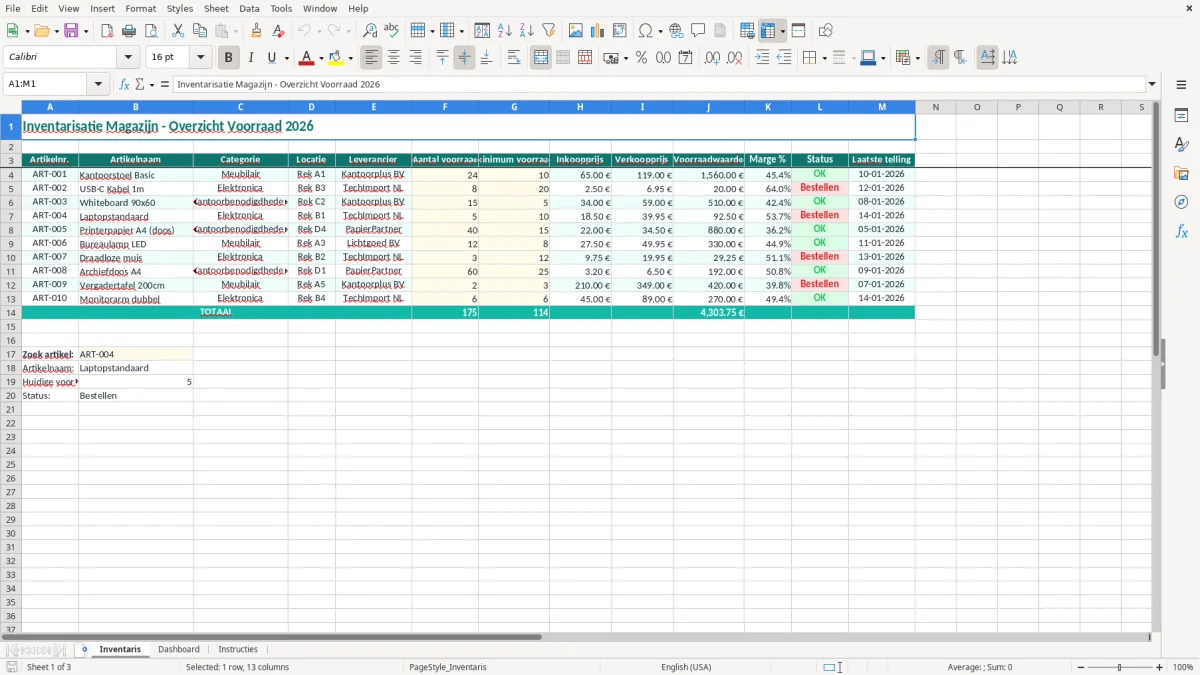Image resolution: width=1200 pixels, height=675 pixels.
Task: Open the Underline style dropdown arrow
Action: pos(286,58)
